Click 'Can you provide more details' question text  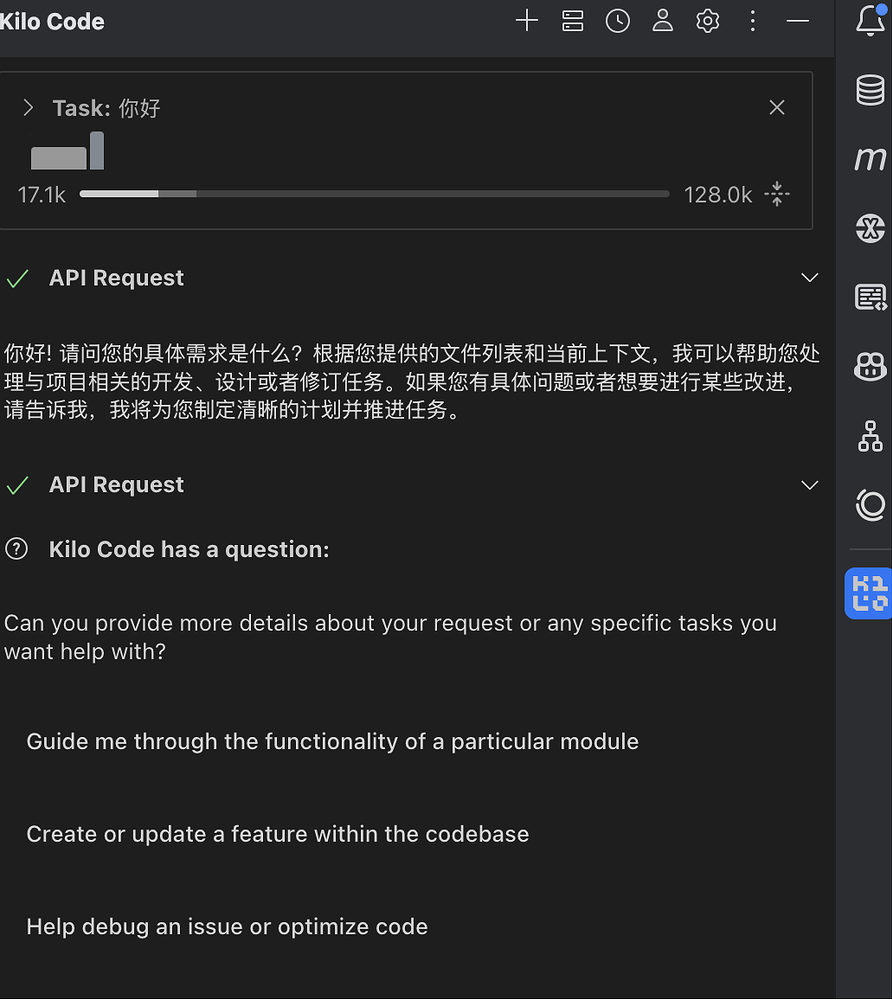pos(390,637)
